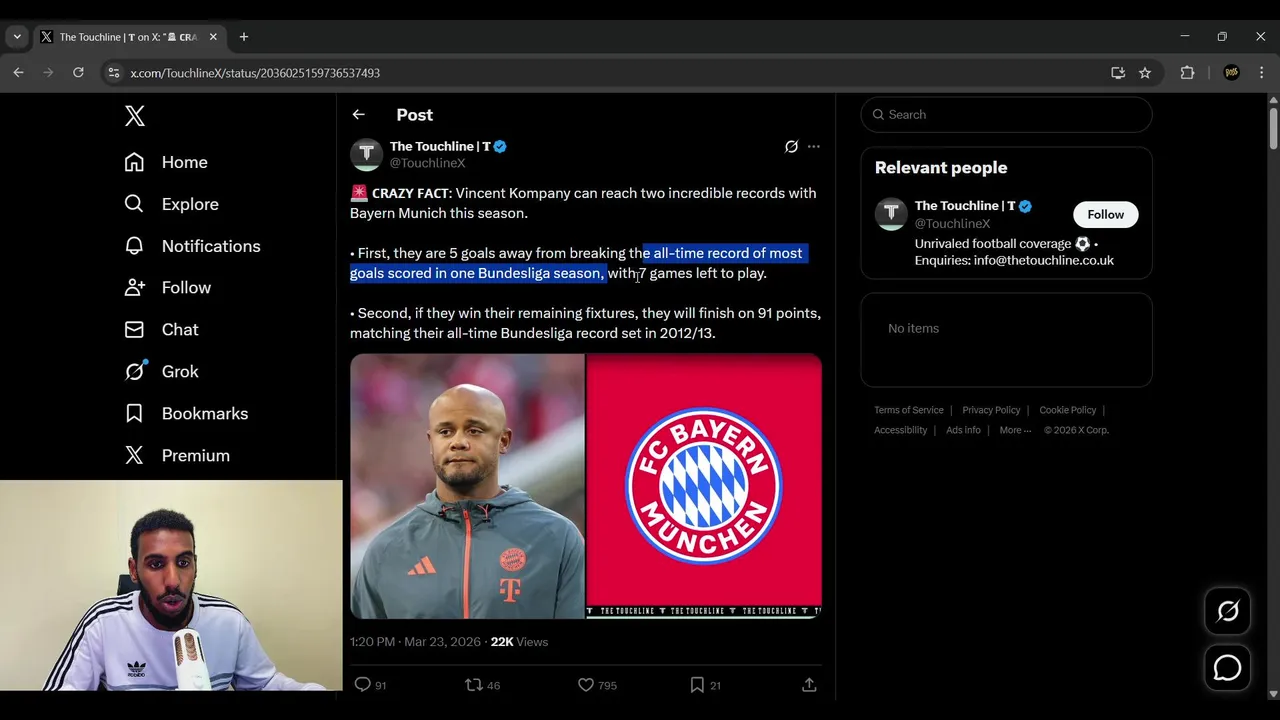Follow The Touchline in Relevant people

pyautogui.click(x=1105, y=215)
